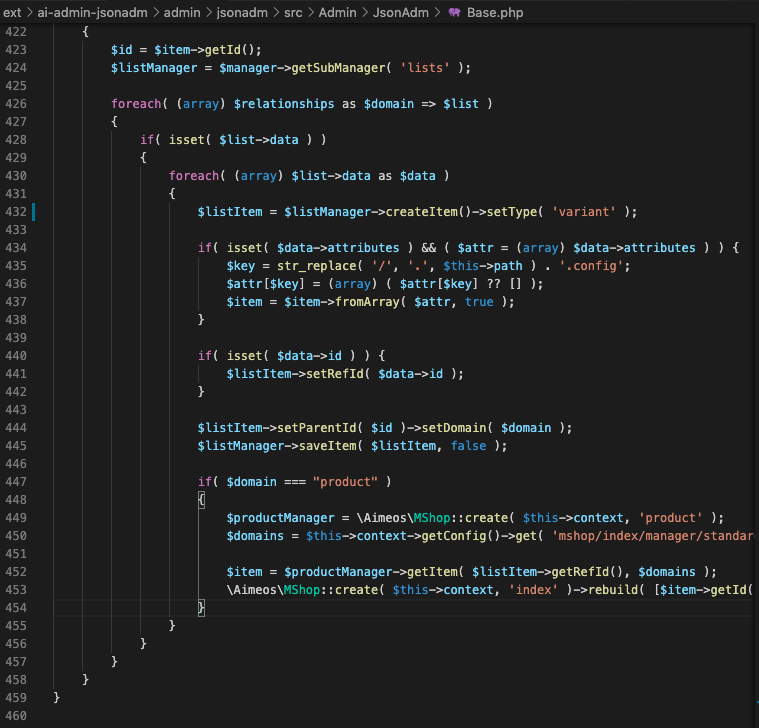Click the 'mshop/index/manager/standar' string
This screenshot has height=728, width=759.
click(653, 536)
